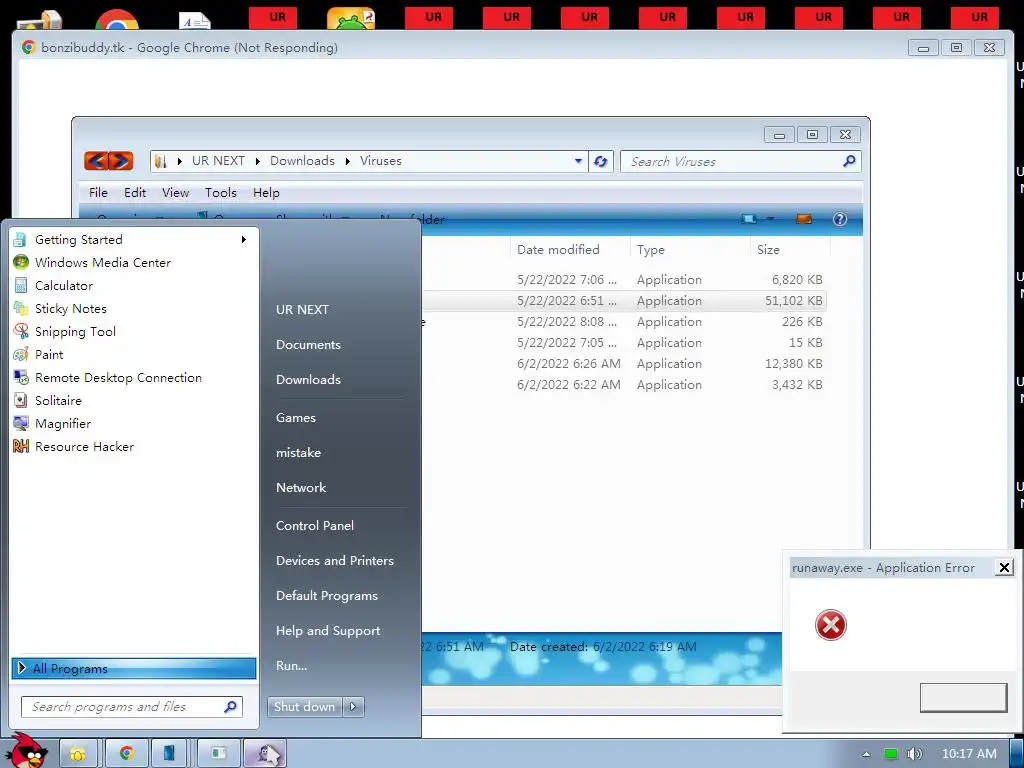
Task: Open Devices and Printers
Action: 335,560
